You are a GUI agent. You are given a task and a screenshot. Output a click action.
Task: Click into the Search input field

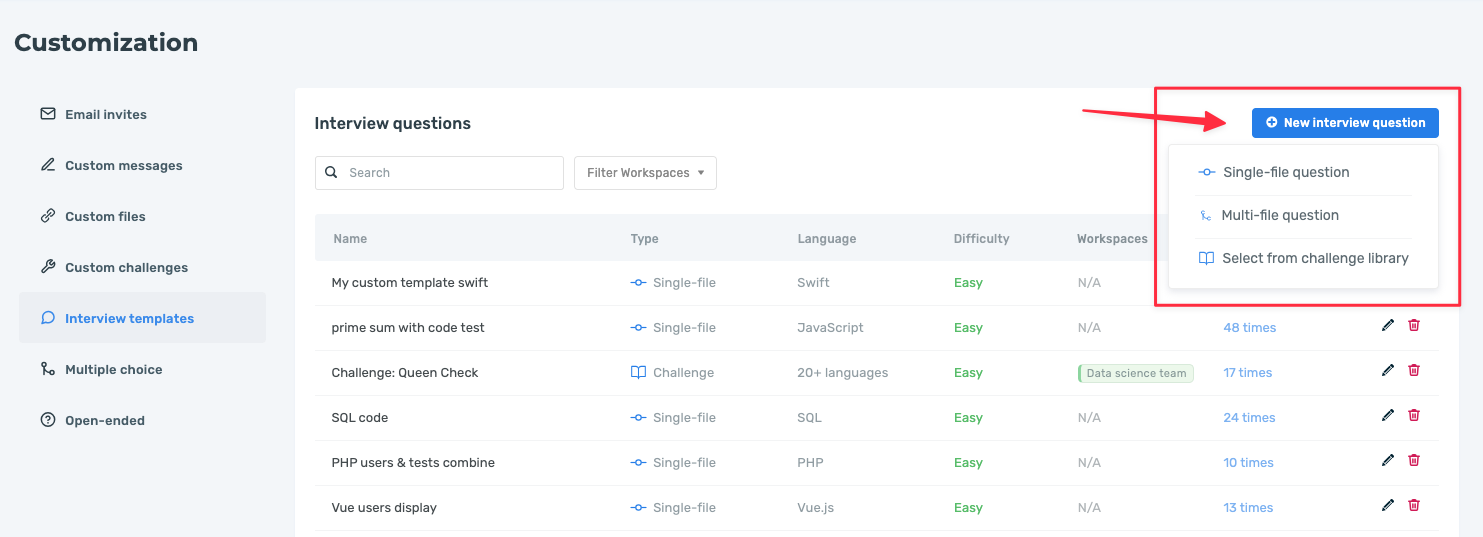click(x=450, y=173)
